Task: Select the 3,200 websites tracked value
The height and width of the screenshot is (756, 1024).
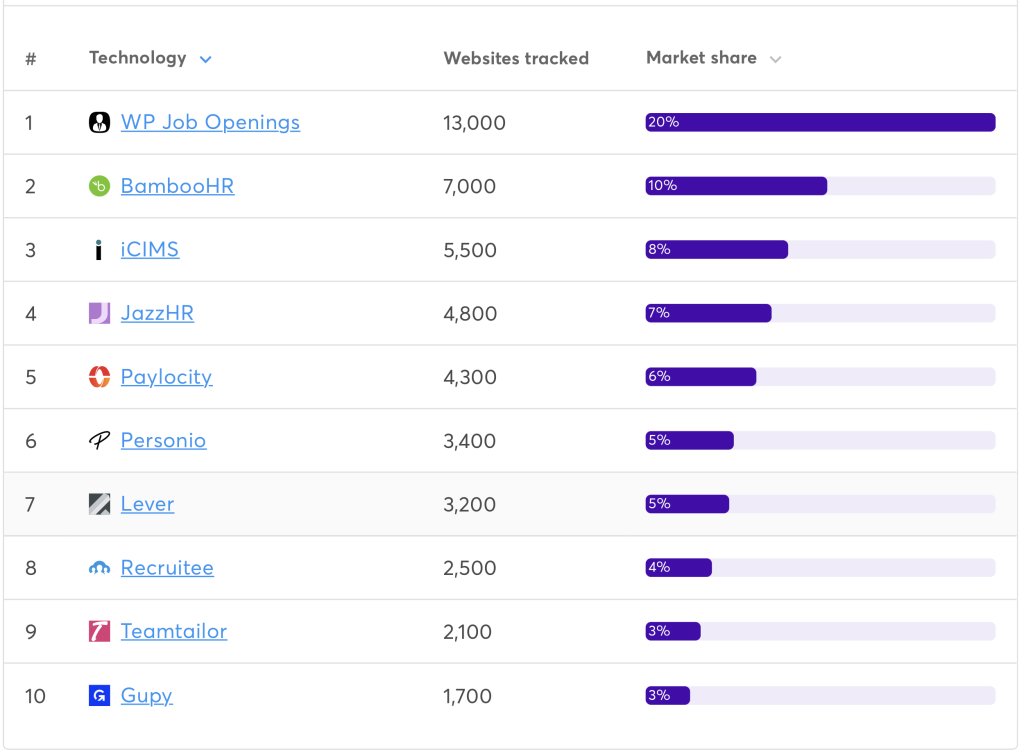Action: coord(470,505)
